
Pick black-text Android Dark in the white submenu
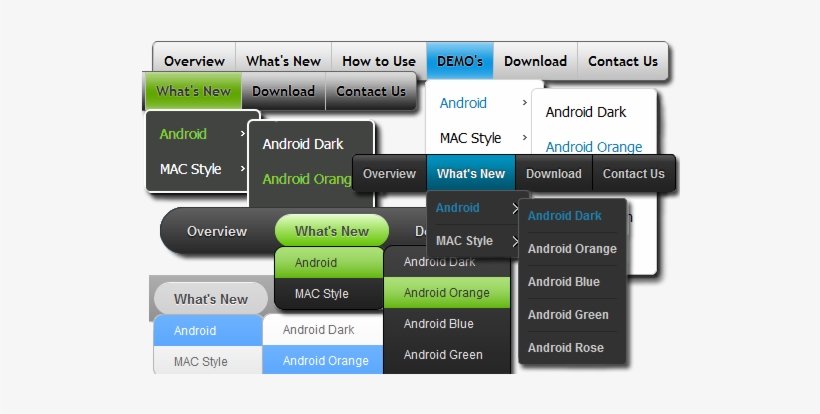pos(586,112)
